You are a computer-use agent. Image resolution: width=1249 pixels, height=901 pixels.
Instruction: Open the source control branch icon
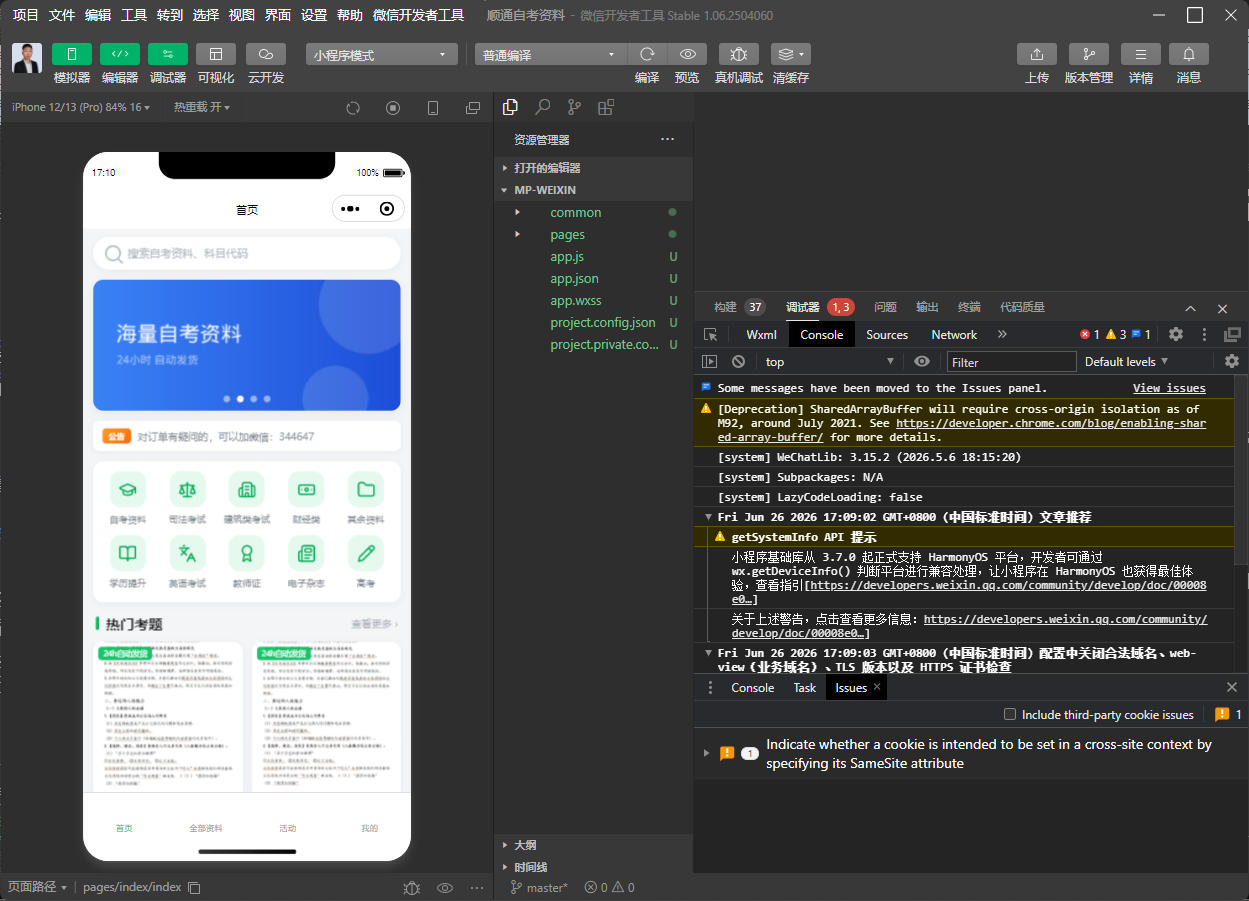[574, 107]
